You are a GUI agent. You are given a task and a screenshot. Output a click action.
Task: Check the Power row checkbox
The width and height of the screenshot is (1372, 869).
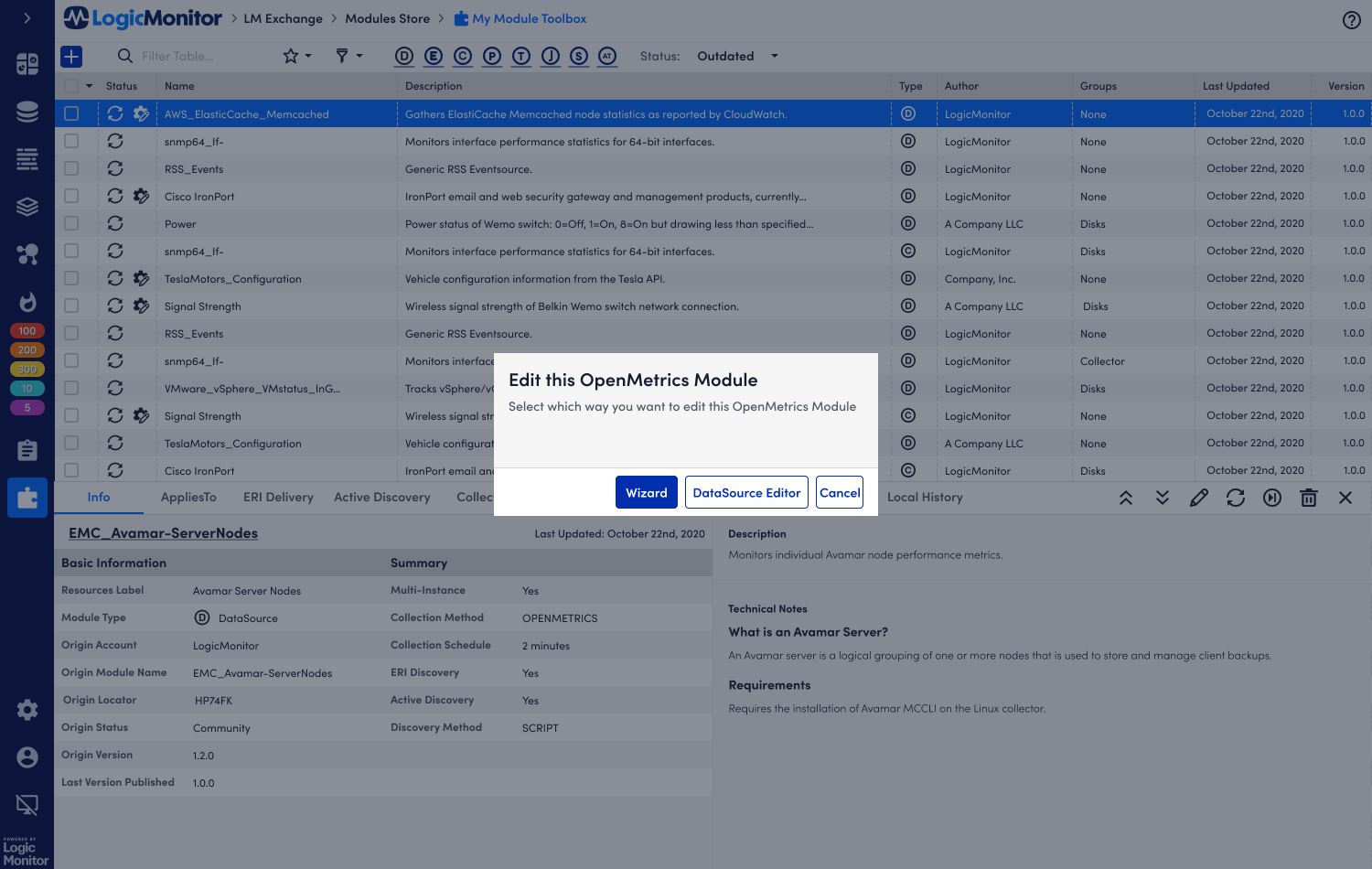click(x=71, y=223)
